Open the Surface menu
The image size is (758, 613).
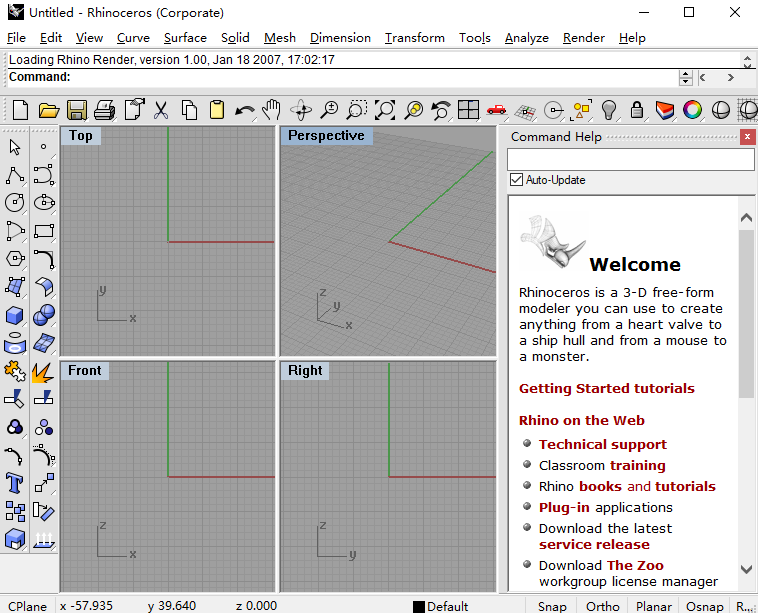pos(185,38)
